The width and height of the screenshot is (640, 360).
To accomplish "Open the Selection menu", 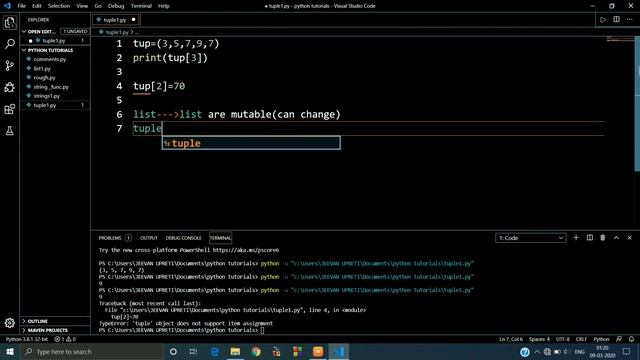I will point(59,6).
